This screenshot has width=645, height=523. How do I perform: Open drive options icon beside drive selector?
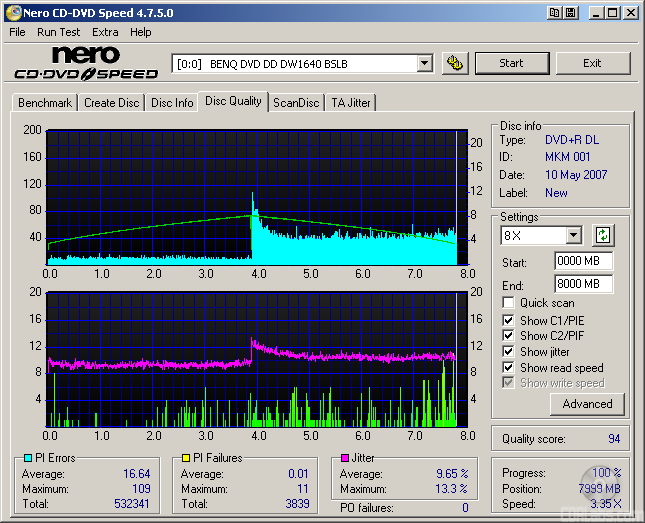pyautogui.click(x=455, y=63)
